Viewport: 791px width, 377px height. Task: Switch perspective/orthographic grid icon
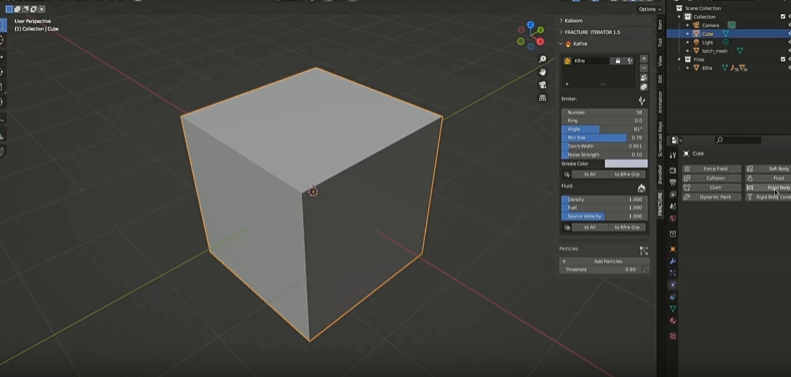[x=542, y=98]
